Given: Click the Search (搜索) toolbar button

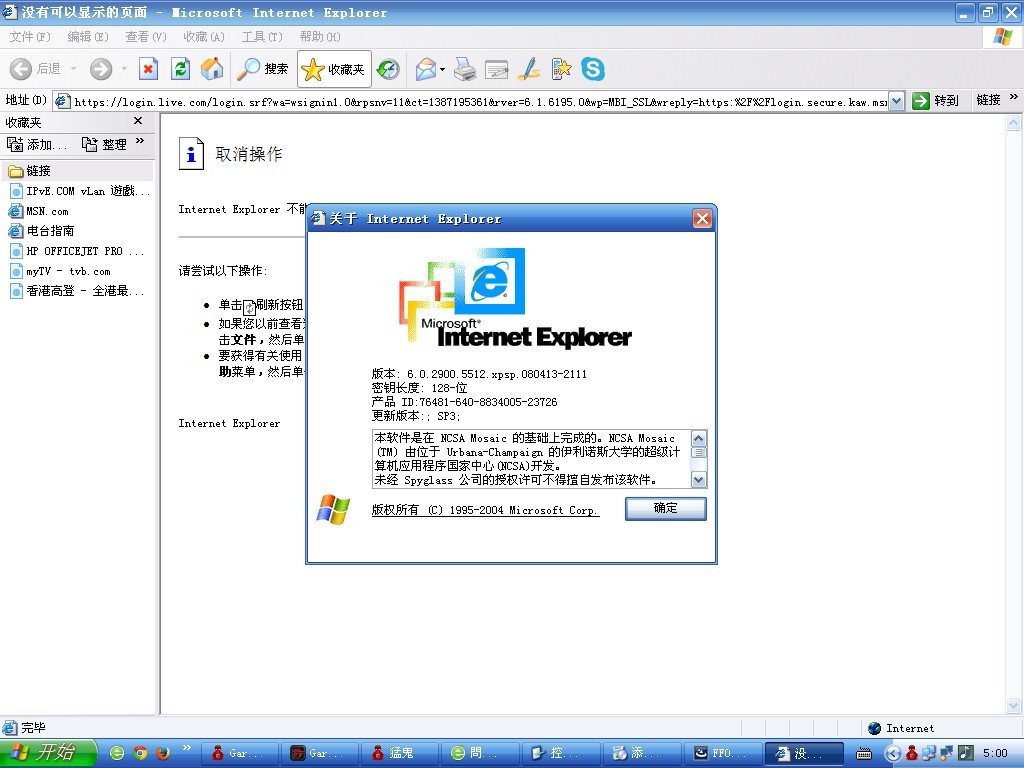Looking at the screenshot, I should tap(263, 69).
